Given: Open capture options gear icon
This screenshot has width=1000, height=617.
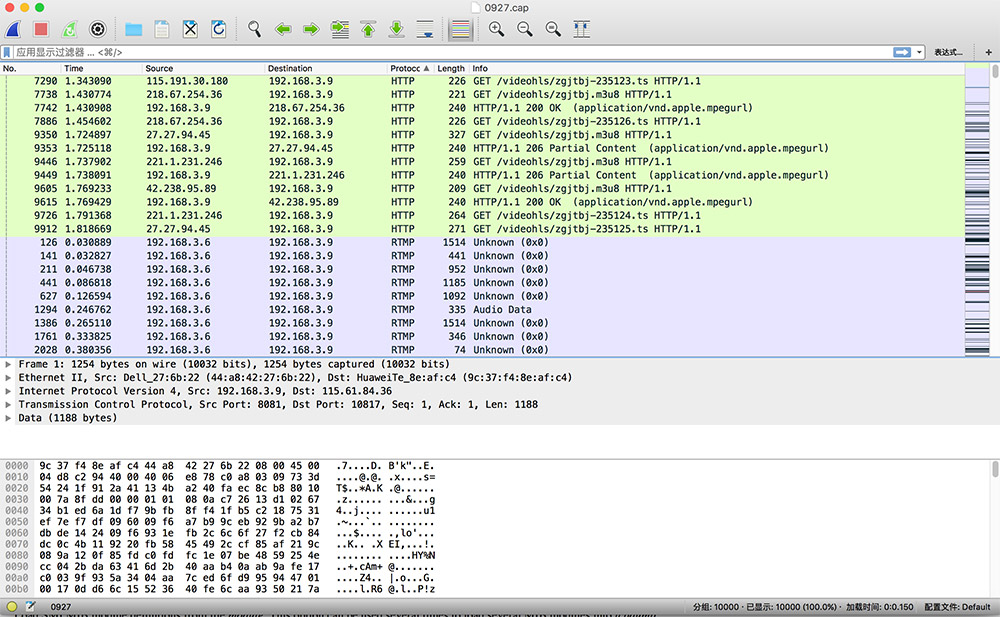Looking at the screenshot, I should [x=98, y=29].
